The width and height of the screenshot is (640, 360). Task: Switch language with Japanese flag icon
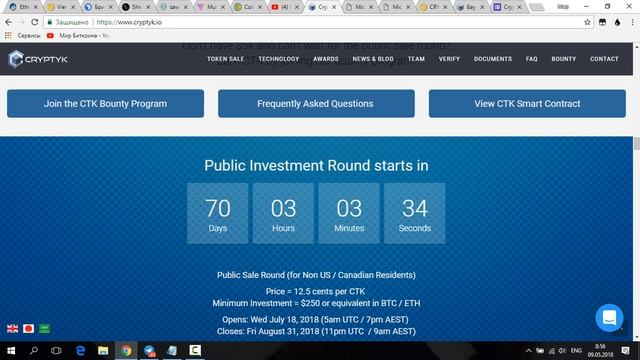[x=29, y=329]
